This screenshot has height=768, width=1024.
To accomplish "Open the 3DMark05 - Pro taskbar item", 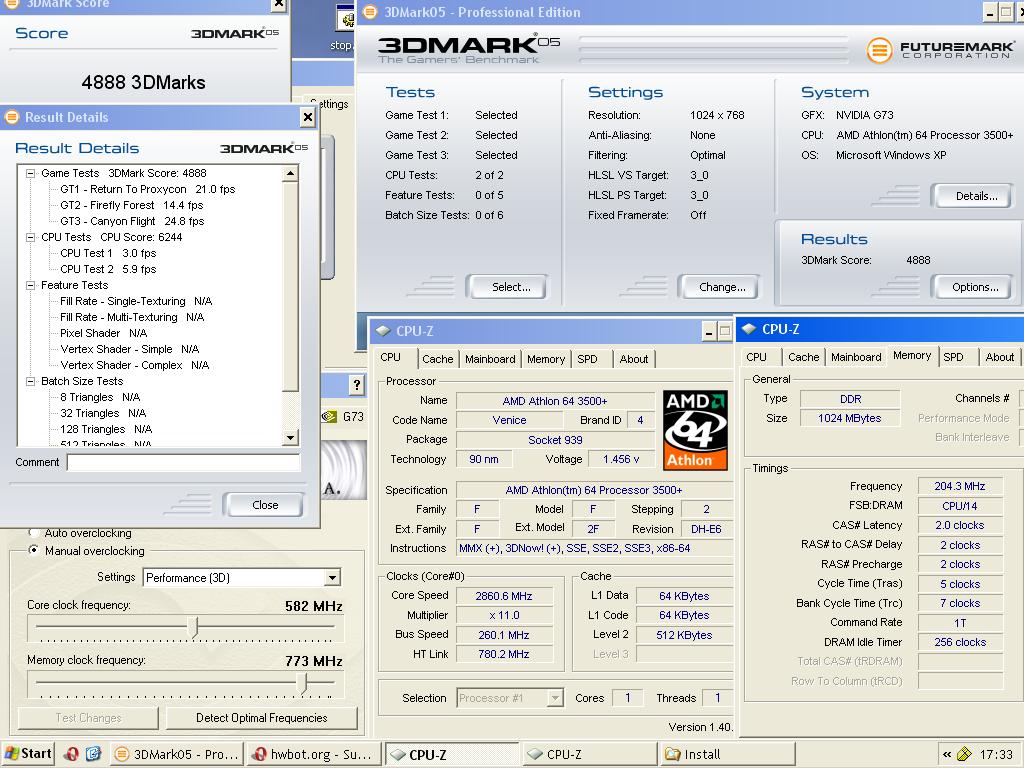I will point(176,754).
